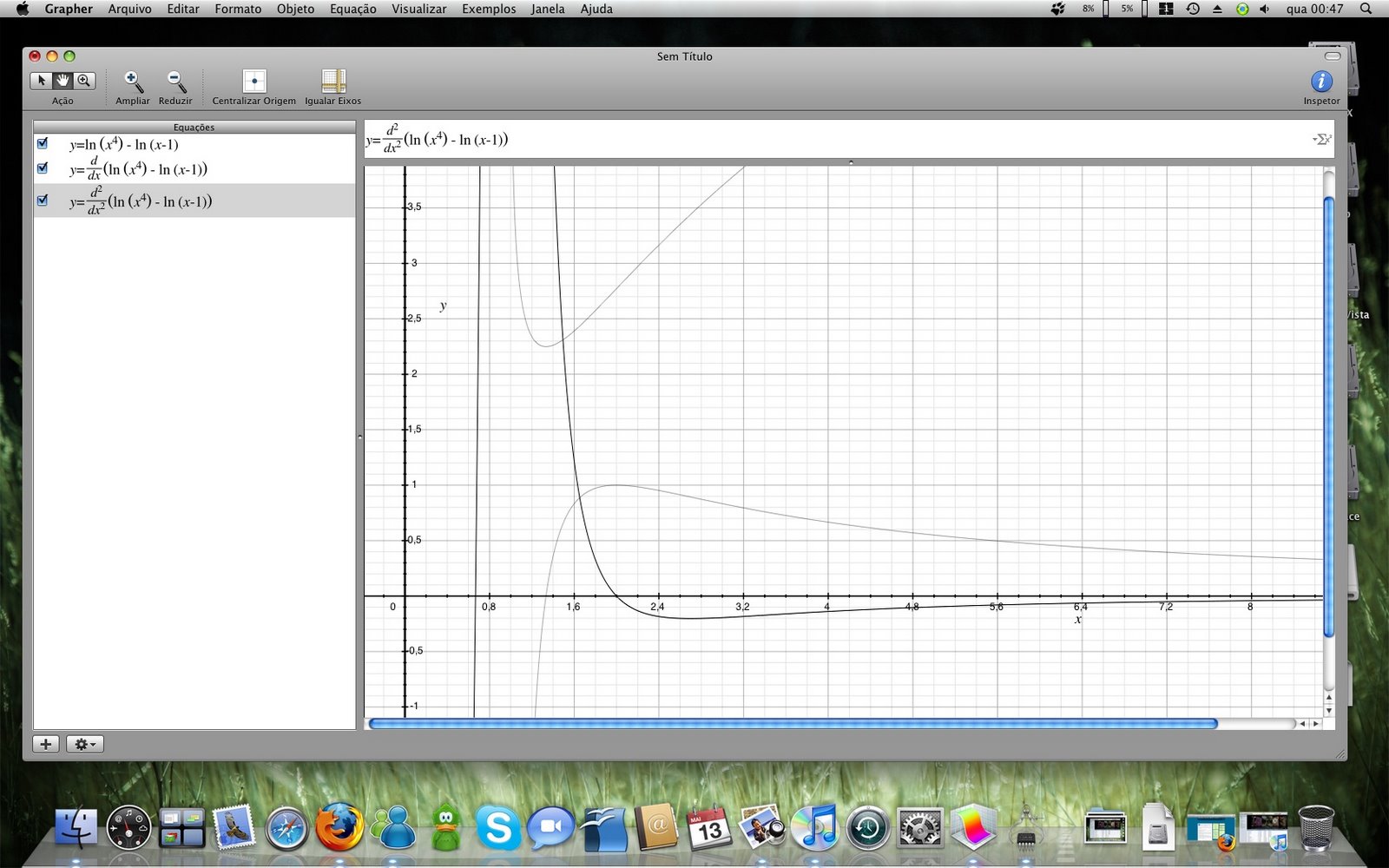Open Grapher icon in the Dock
Image resolution: width=1389 pixels, height=868 pixels.
pyautogui.click(x=973, y=827)
